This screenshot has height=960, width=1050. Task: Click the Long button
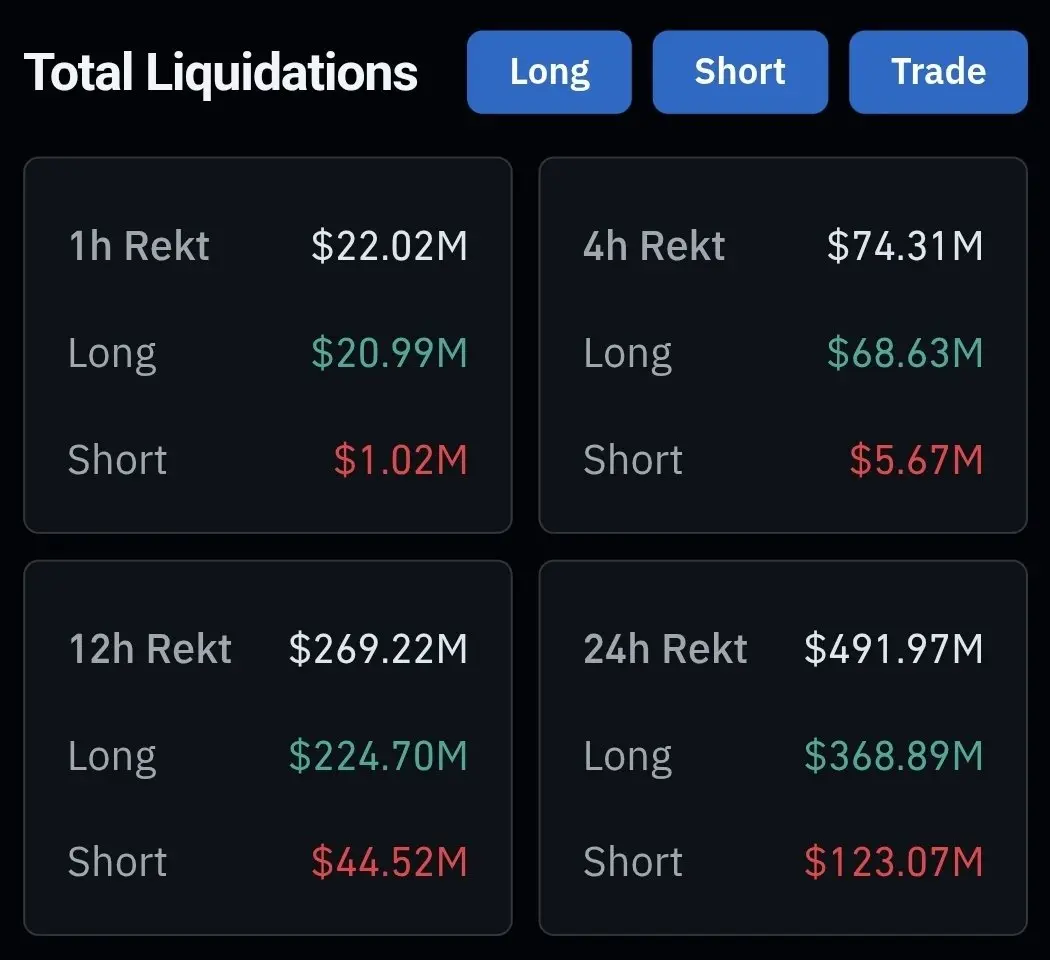click(549, 72)
